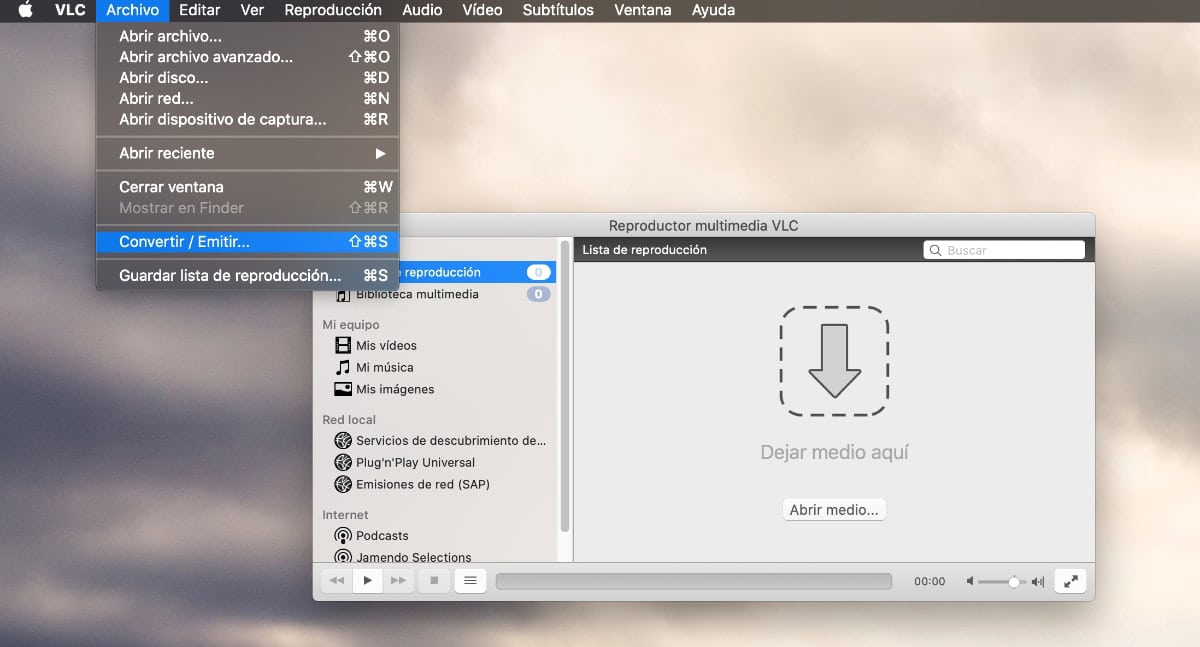Image resolution: width=1200 pixels, height=647 pixels.
Task: Choose Abrir archivo... from the menu
Action: [x=247, y=36]
